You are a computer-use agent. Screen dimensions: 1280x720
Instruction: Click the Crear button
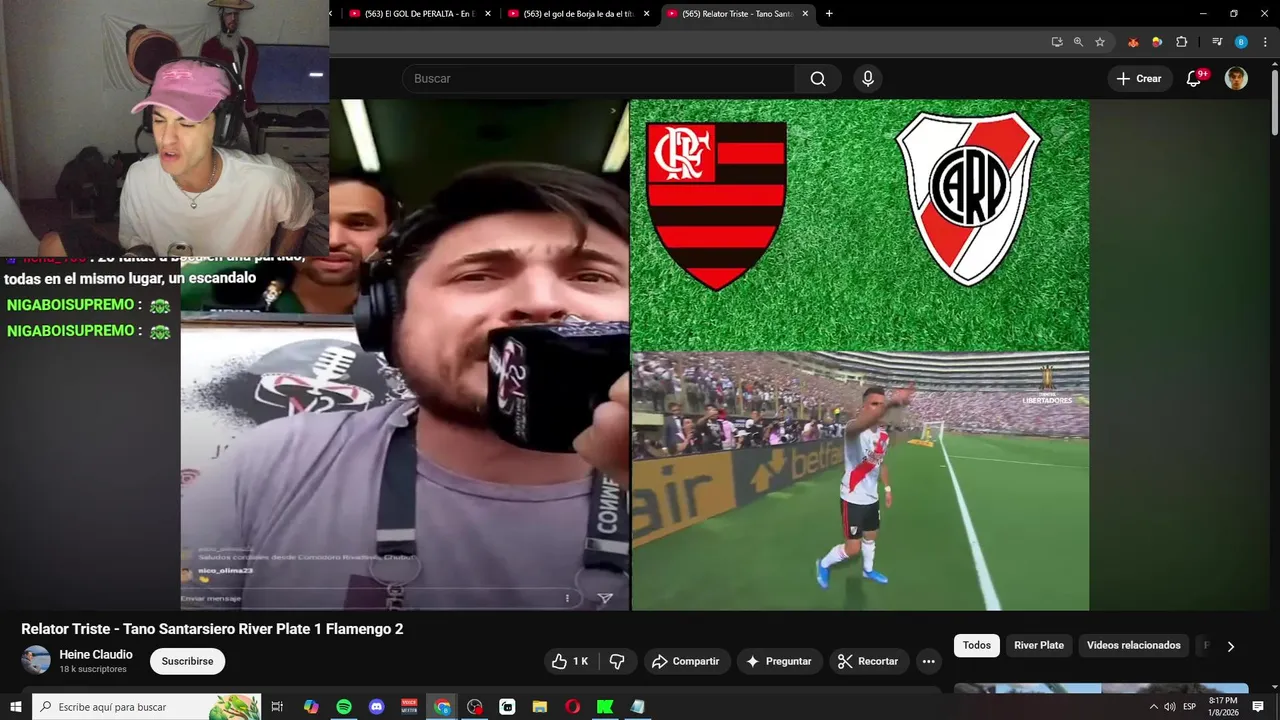[1139, 79]
